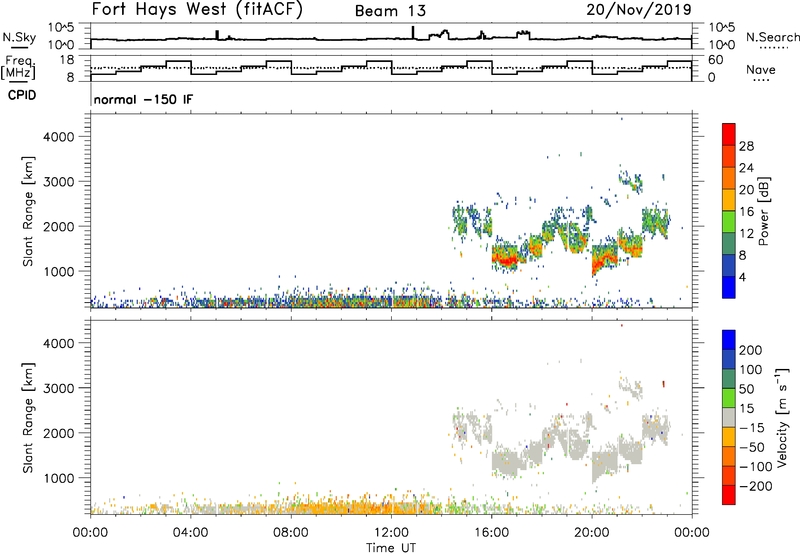Click the '12:00' time axis label

tap(391, 533)
